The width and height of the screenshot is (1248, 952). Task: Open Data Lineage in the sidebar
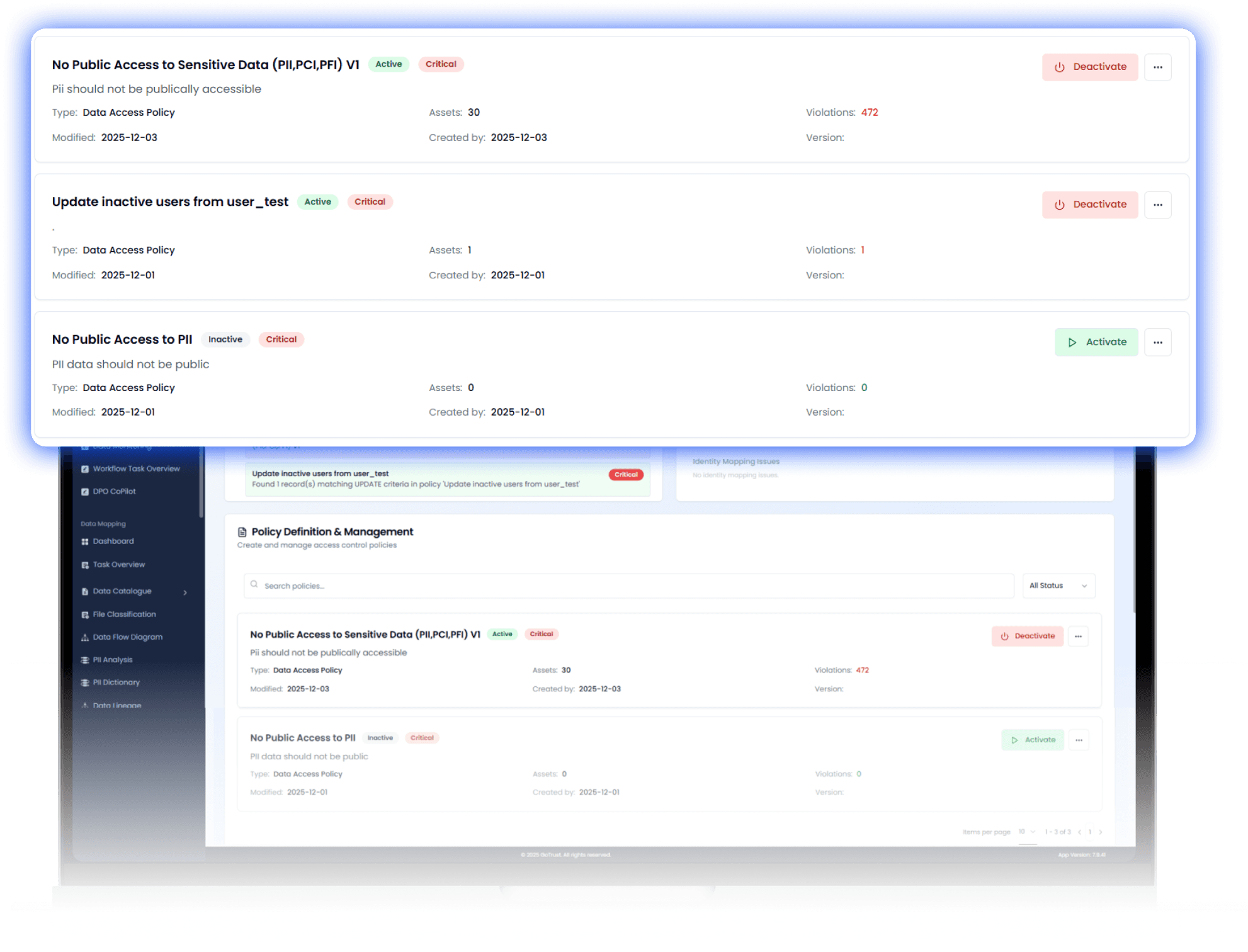click(x=117, y=705)
